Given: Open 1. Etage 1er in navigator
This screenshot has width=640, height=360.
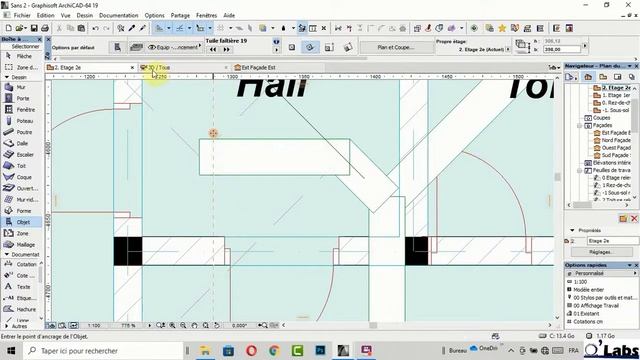Looking at the screenshot, I should pyautogui.click(x=612, y=95).
